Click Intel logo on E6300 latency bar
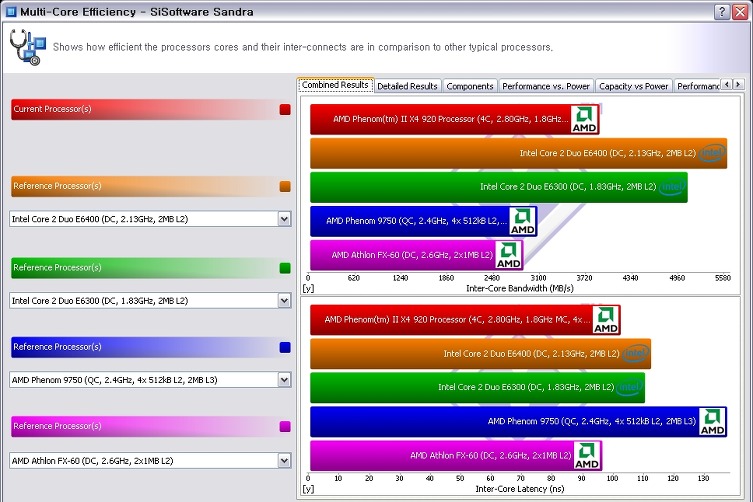753x502 pixels. [x=630, y=388]
